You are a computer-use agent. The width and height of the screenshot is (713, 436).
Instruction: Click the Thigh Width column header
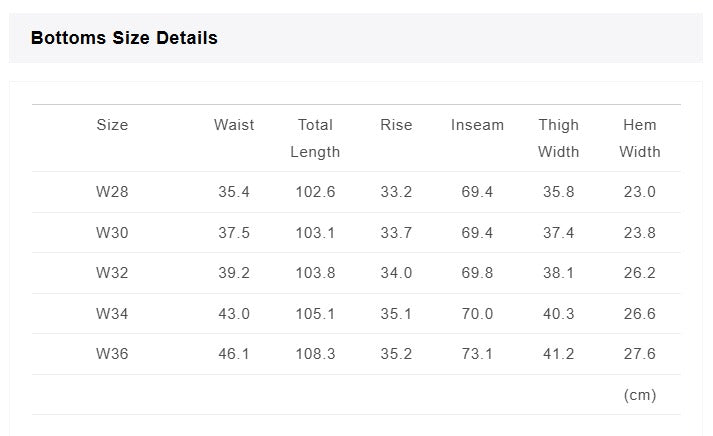[558, 138]
